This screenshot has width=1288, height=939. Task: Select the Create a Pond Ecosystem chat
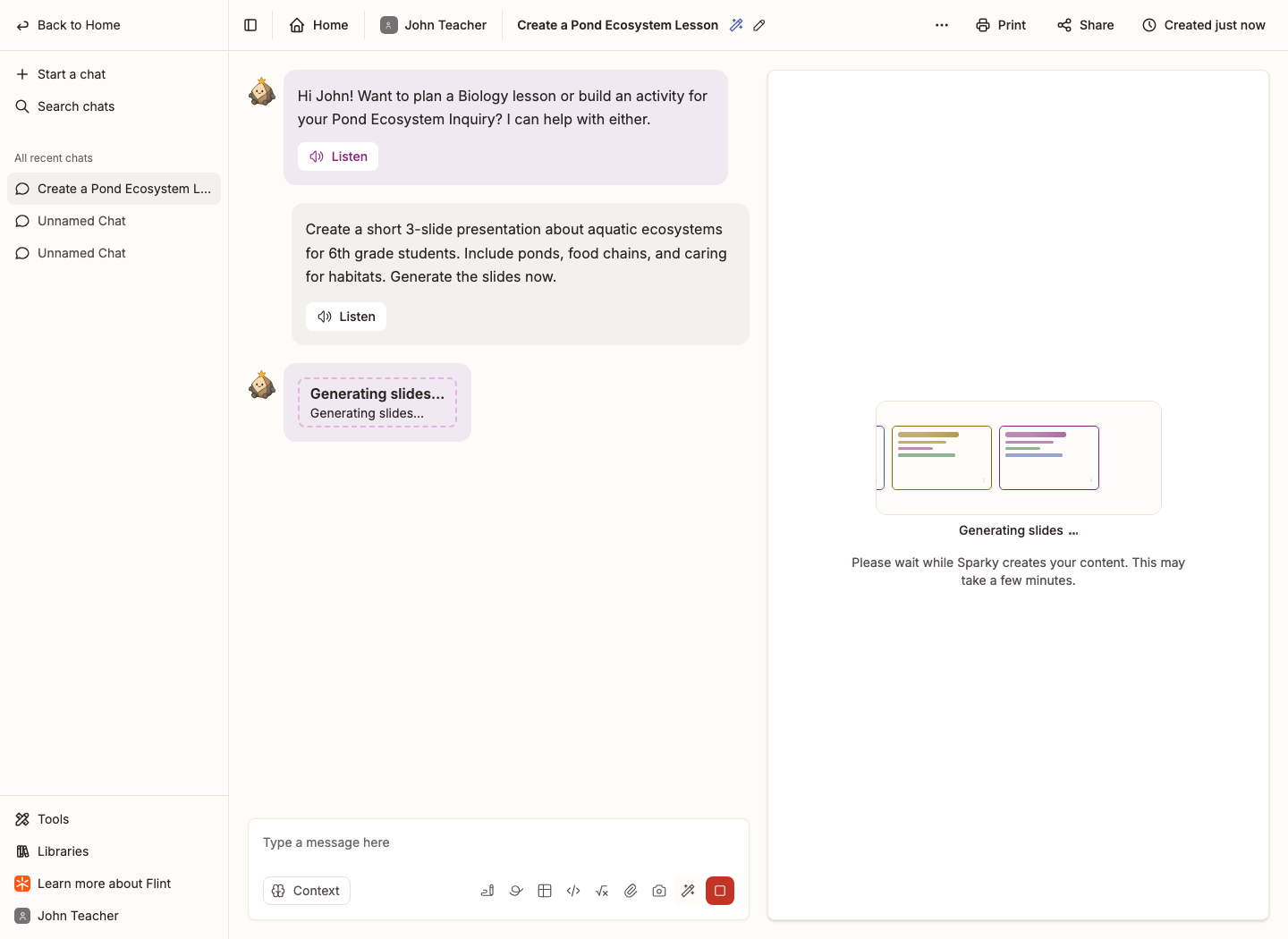coord(114,189)
